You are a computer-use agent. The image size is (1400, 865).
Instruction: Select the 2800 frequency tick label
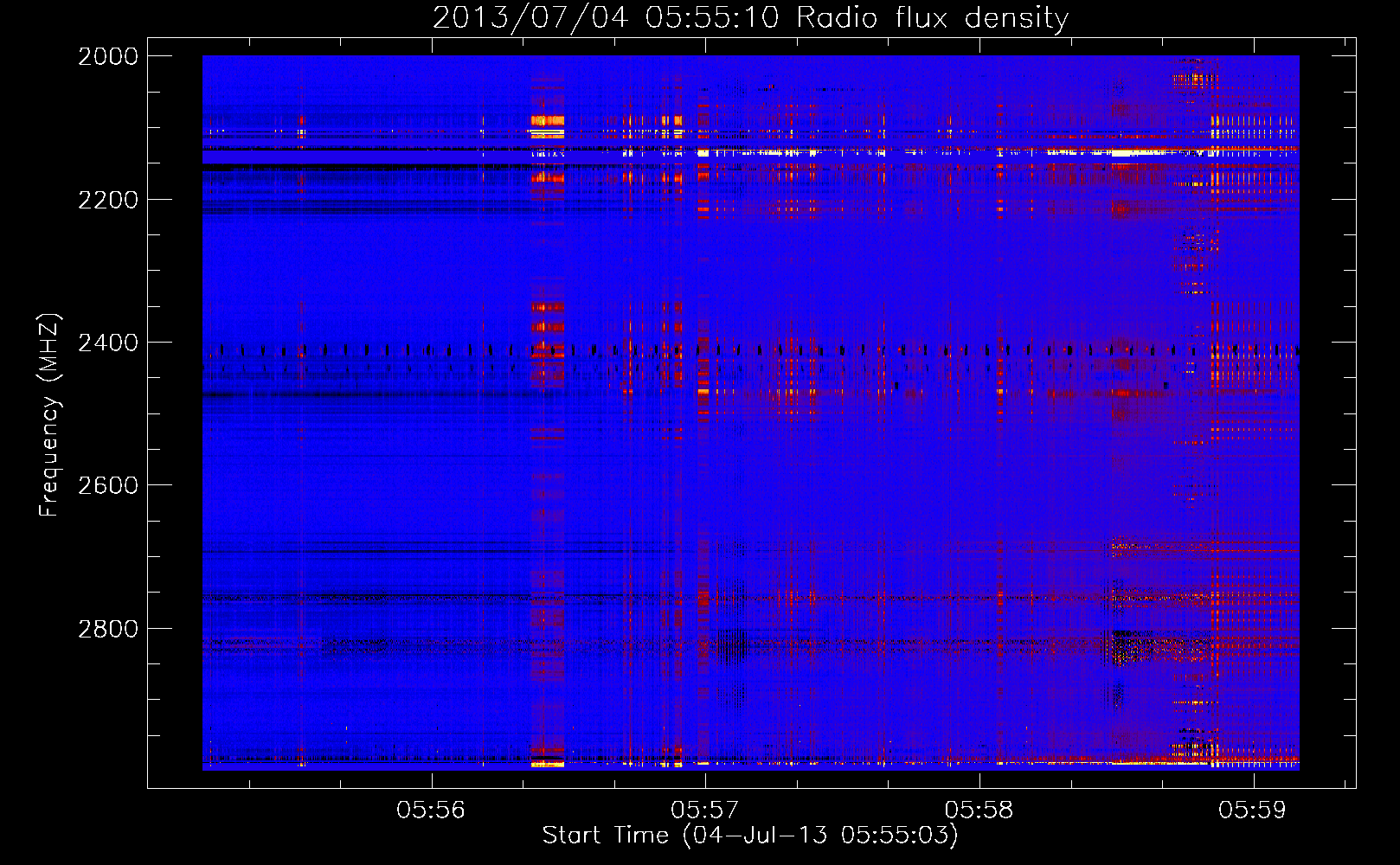click(x=108, y=629)
